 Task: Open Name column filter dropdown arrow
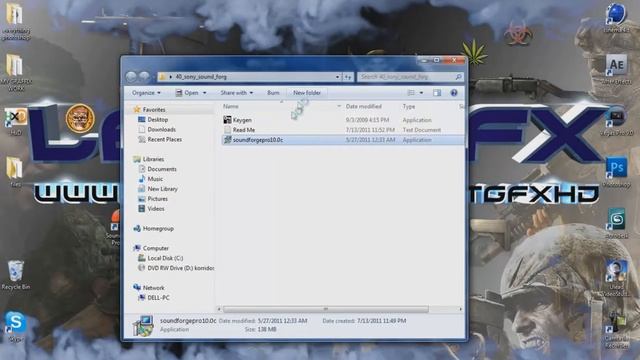(339, 106)
